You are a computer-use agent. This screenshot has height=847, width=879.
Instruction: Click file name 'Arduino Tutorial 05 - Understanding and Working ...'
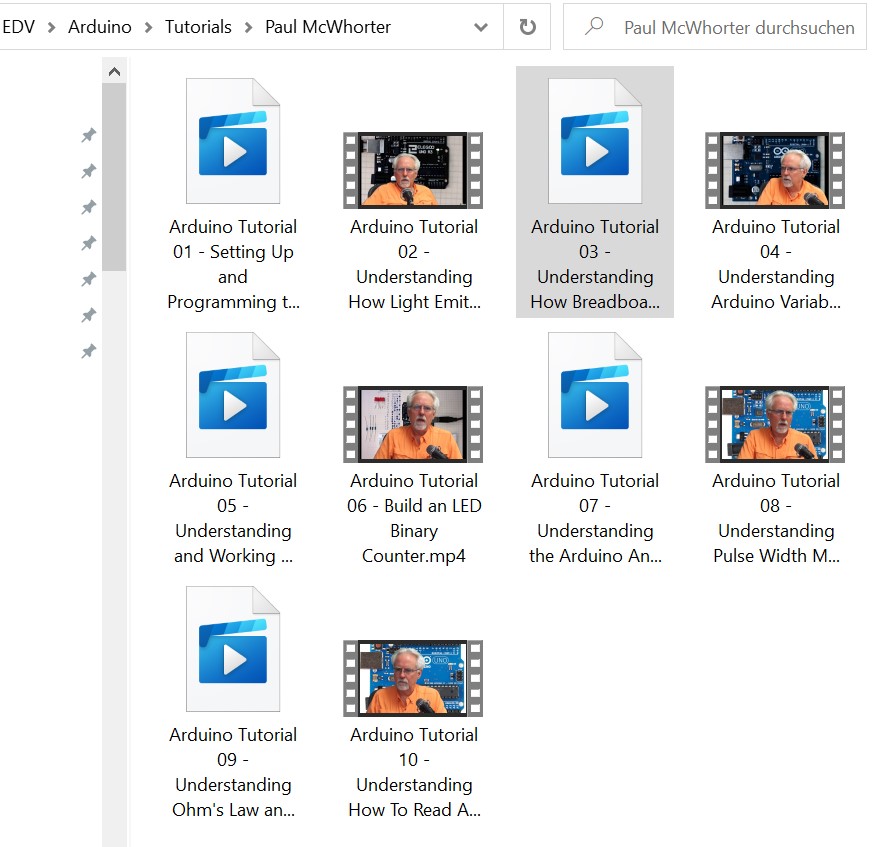coord(233,518)
